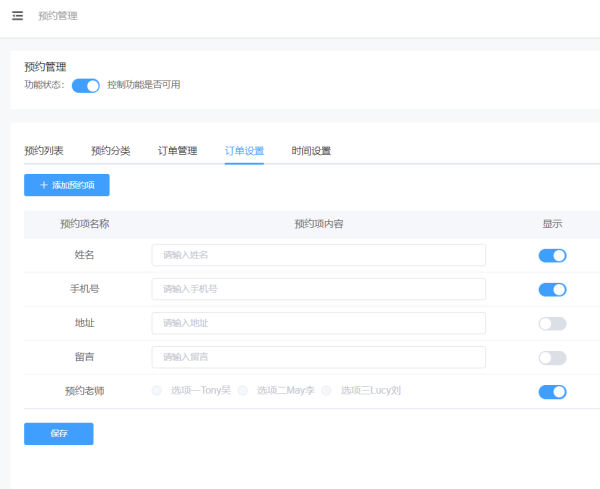This screenshot has height=489, width=600.
Task: Click the 预约项内容 column header
Action: pyautogui.click(x=318, y=224)
